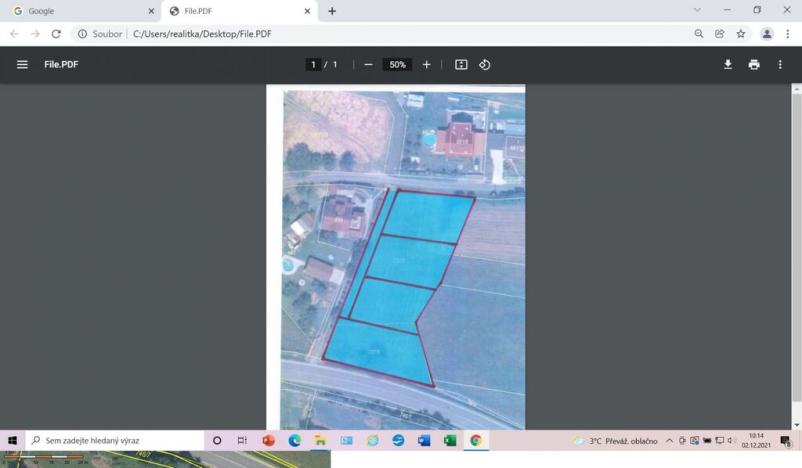Screen dimensions: 802x468
Task: Reload the current page
Action: click(x=56, y=33)
